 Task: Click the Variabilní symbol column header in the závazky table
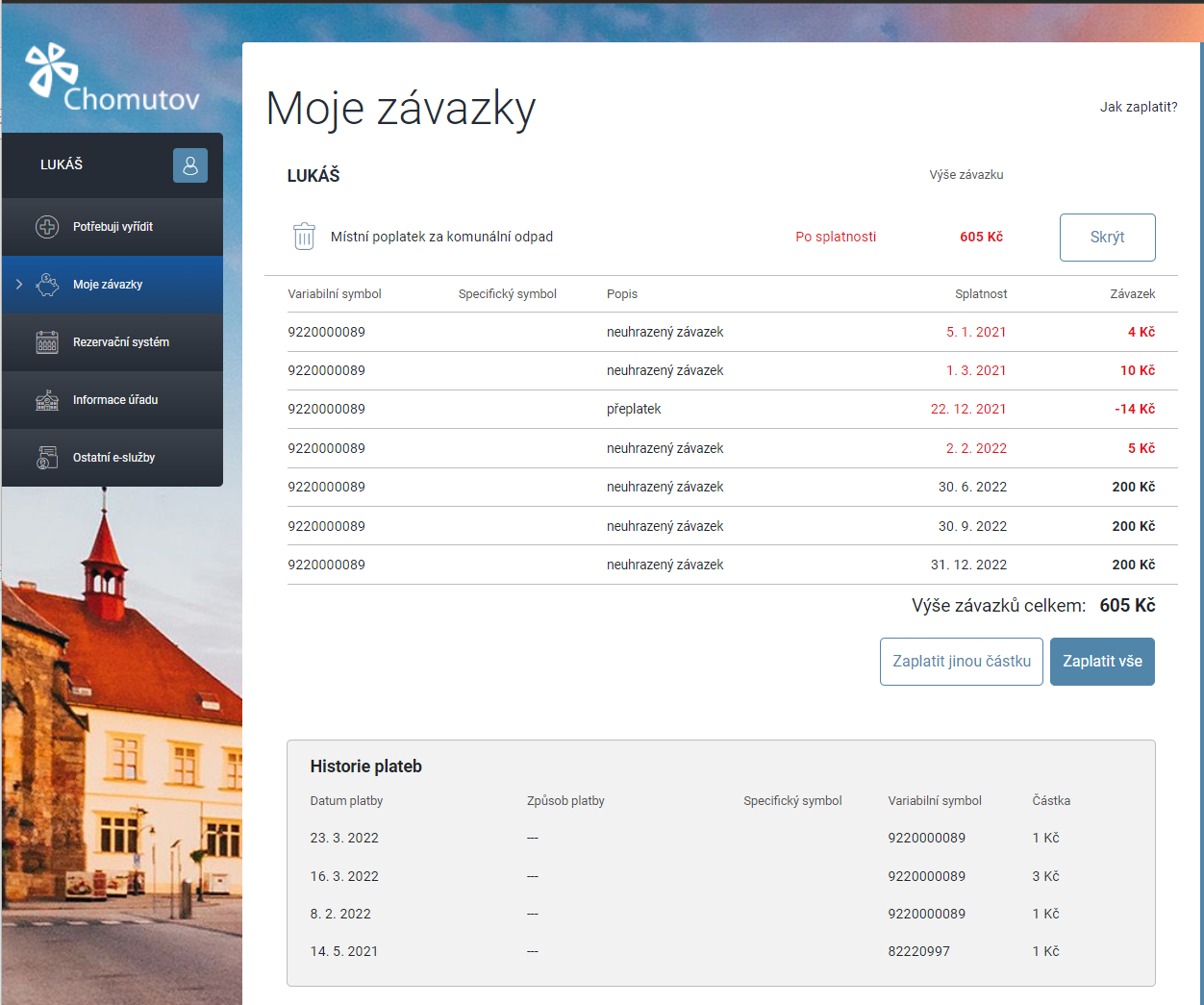point(335,294)
